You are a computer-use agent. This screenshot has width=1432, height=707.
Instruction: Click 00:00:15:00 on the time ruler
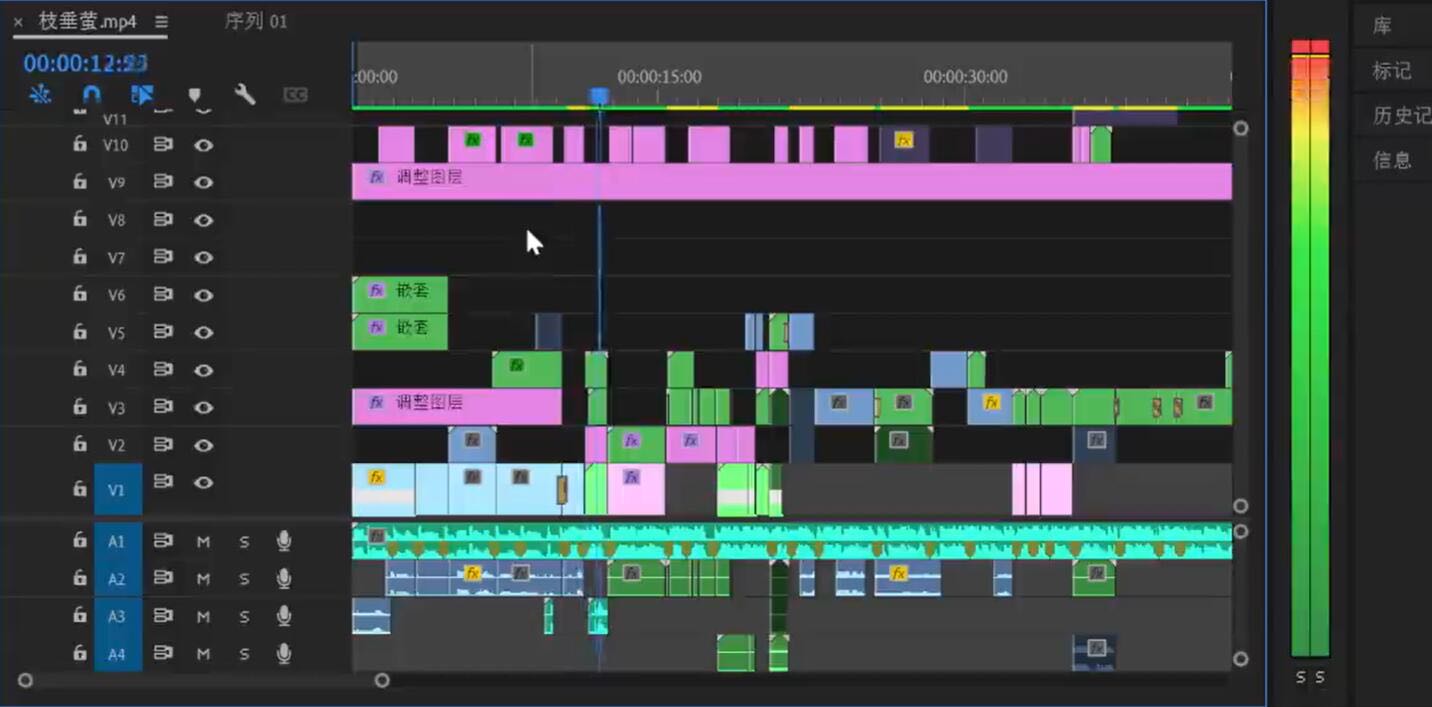click(x=659, y=77)
